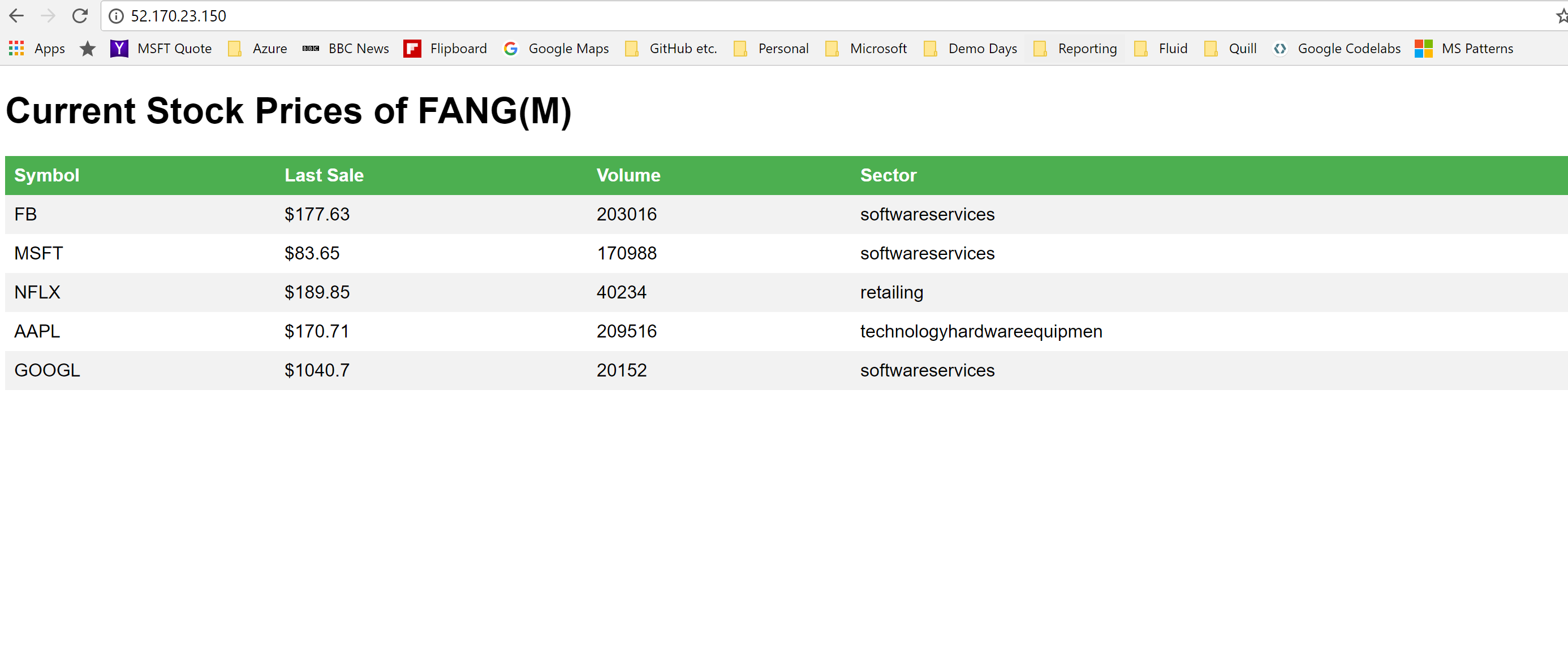This screenshot has height=671, width=1568.
Task: Expand the Demo Days bookmarks folder
Action: click(x=970, y=49)
